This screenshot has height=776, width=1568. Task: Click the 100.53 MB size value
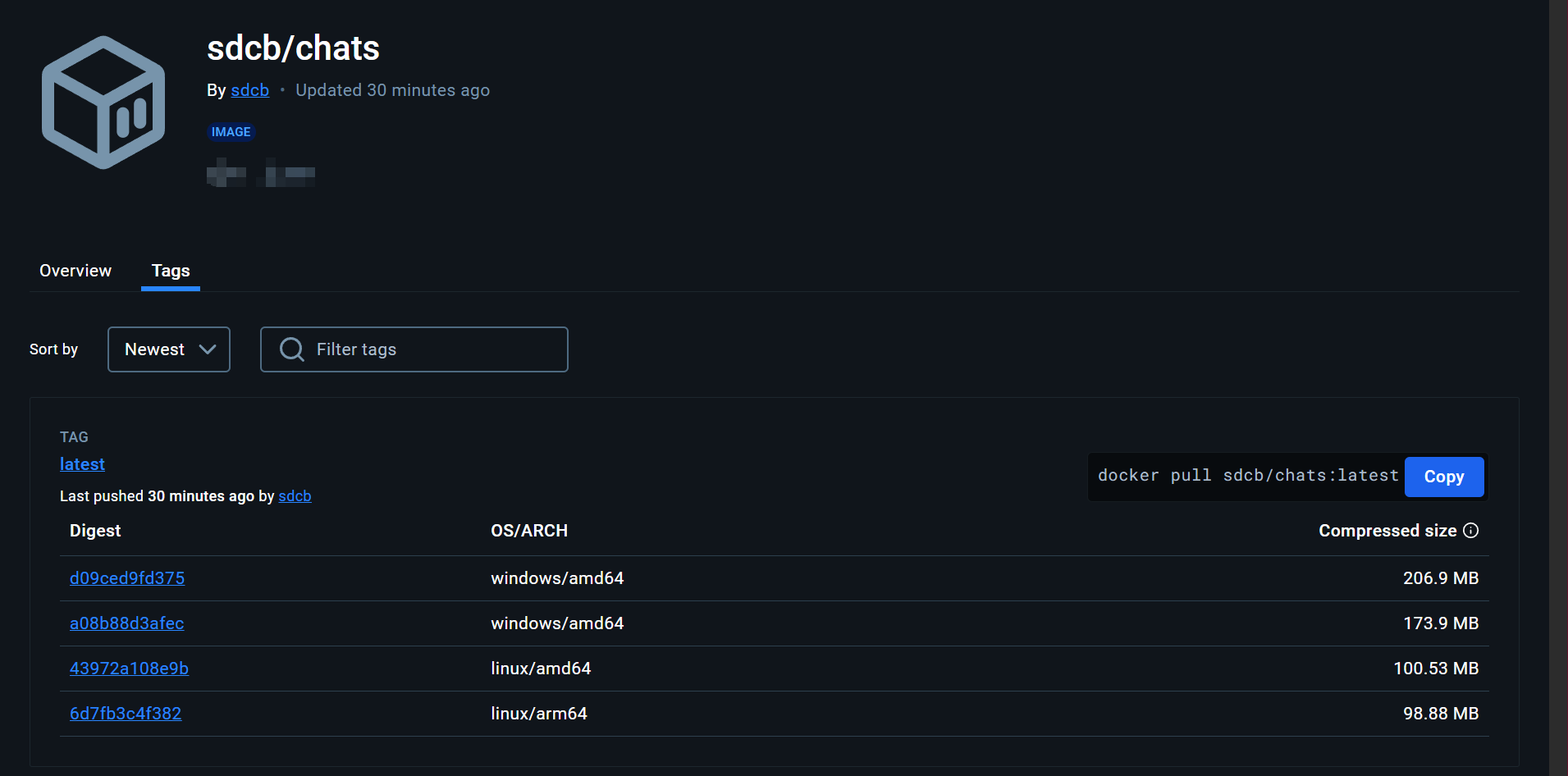click(x=1436, y=669)
